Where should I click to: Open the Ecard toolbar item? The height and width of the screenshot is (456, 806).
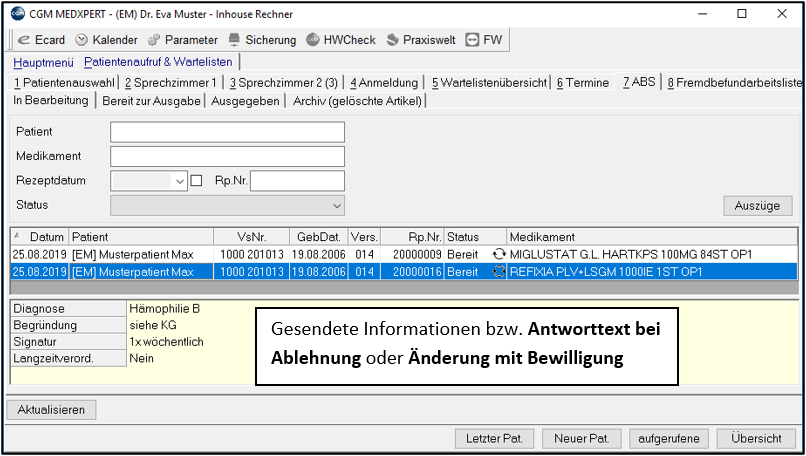coord(41,40)
